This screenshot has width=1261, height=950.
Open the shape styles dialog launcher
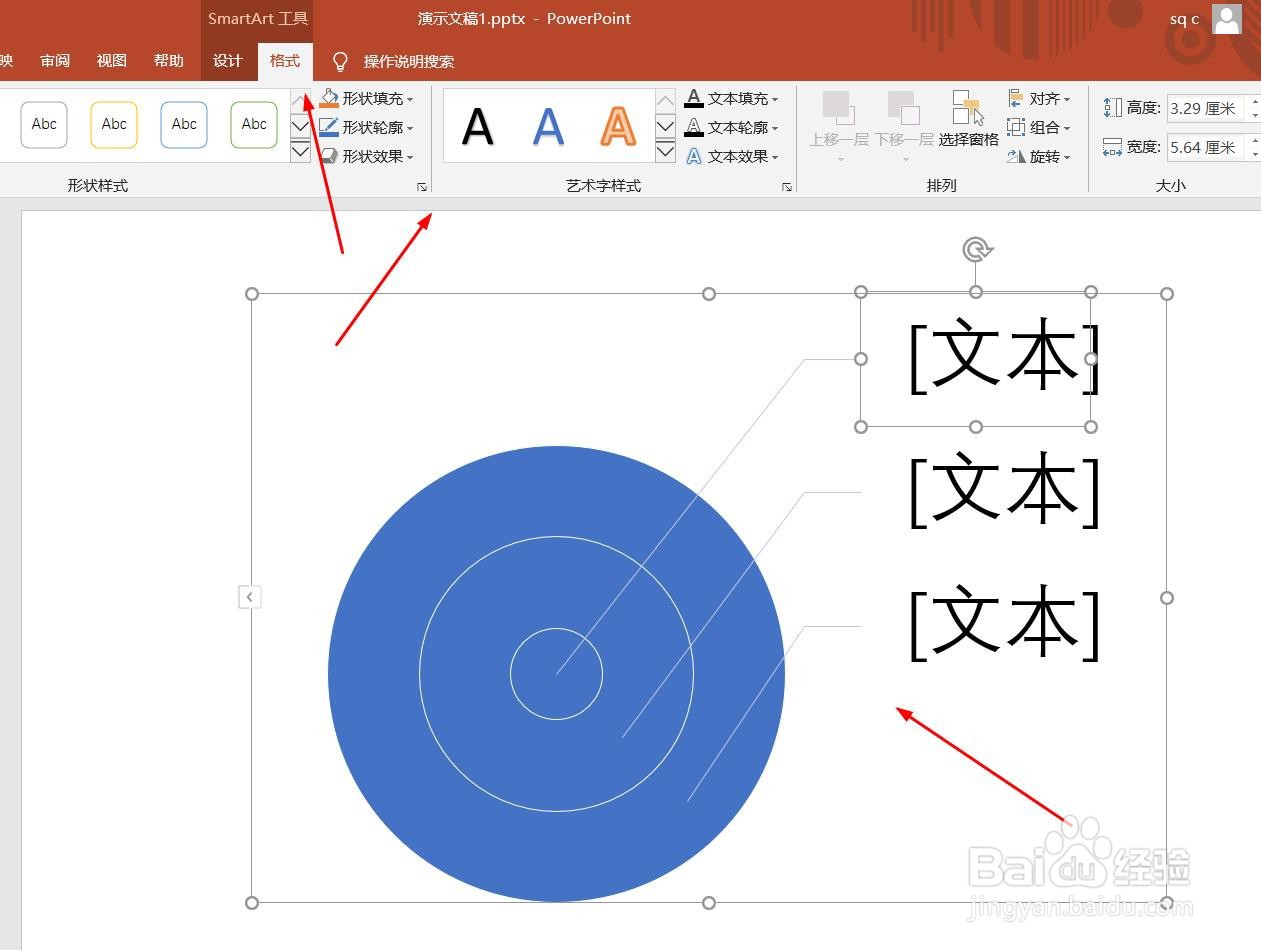422,187
